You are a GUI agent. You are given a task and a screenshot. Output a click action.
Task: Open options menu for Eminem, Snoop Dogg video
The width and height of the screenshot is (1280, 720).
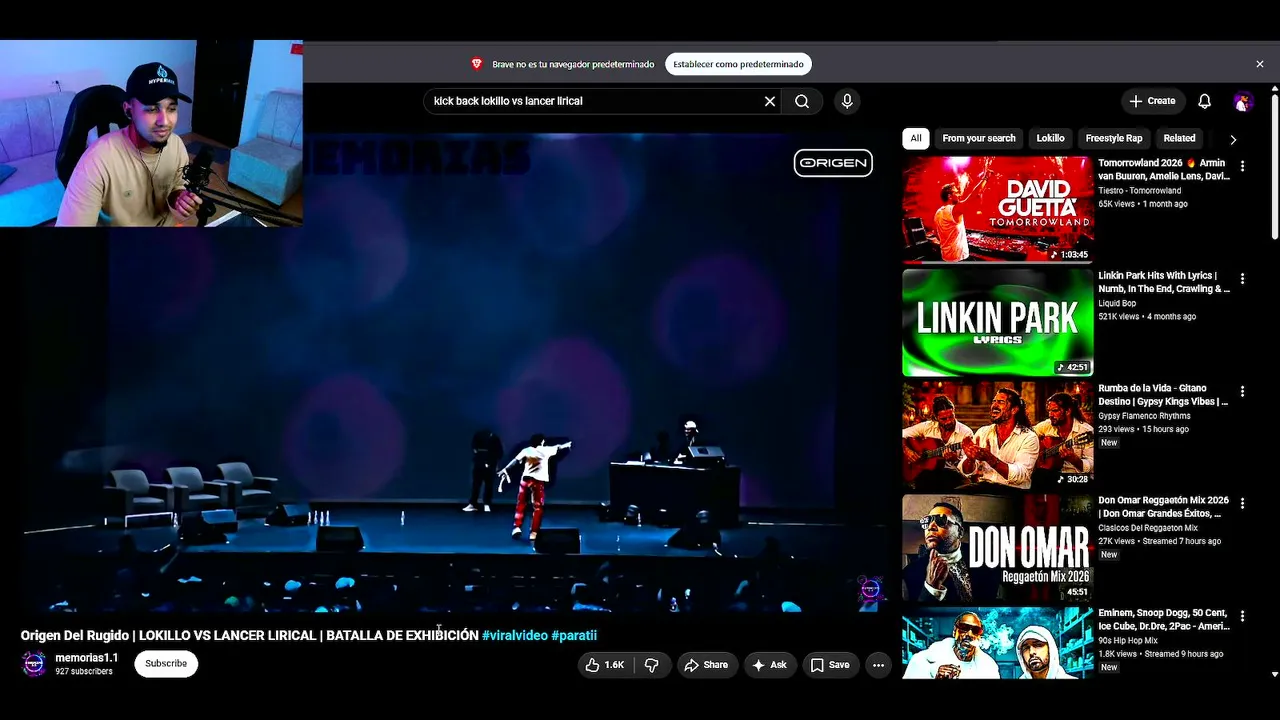1243,616
